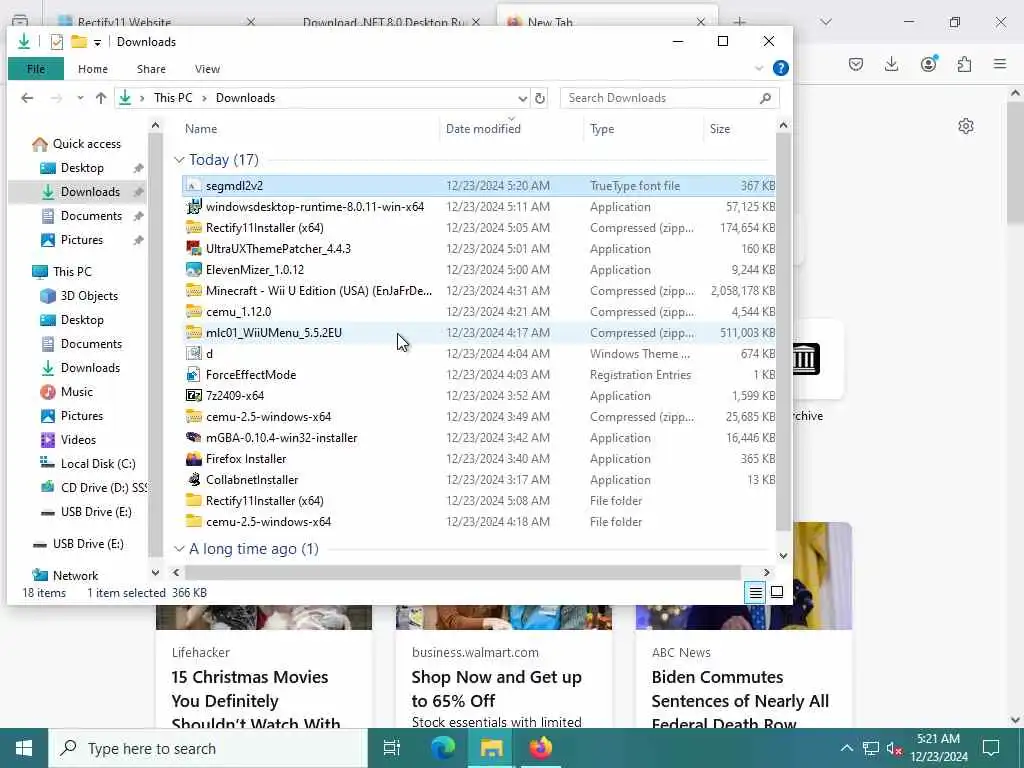Image resolution: width=1024 pixels, height=768 pixels.
Task: Open the View ribbon tab
Action: (x=207, y=69)
